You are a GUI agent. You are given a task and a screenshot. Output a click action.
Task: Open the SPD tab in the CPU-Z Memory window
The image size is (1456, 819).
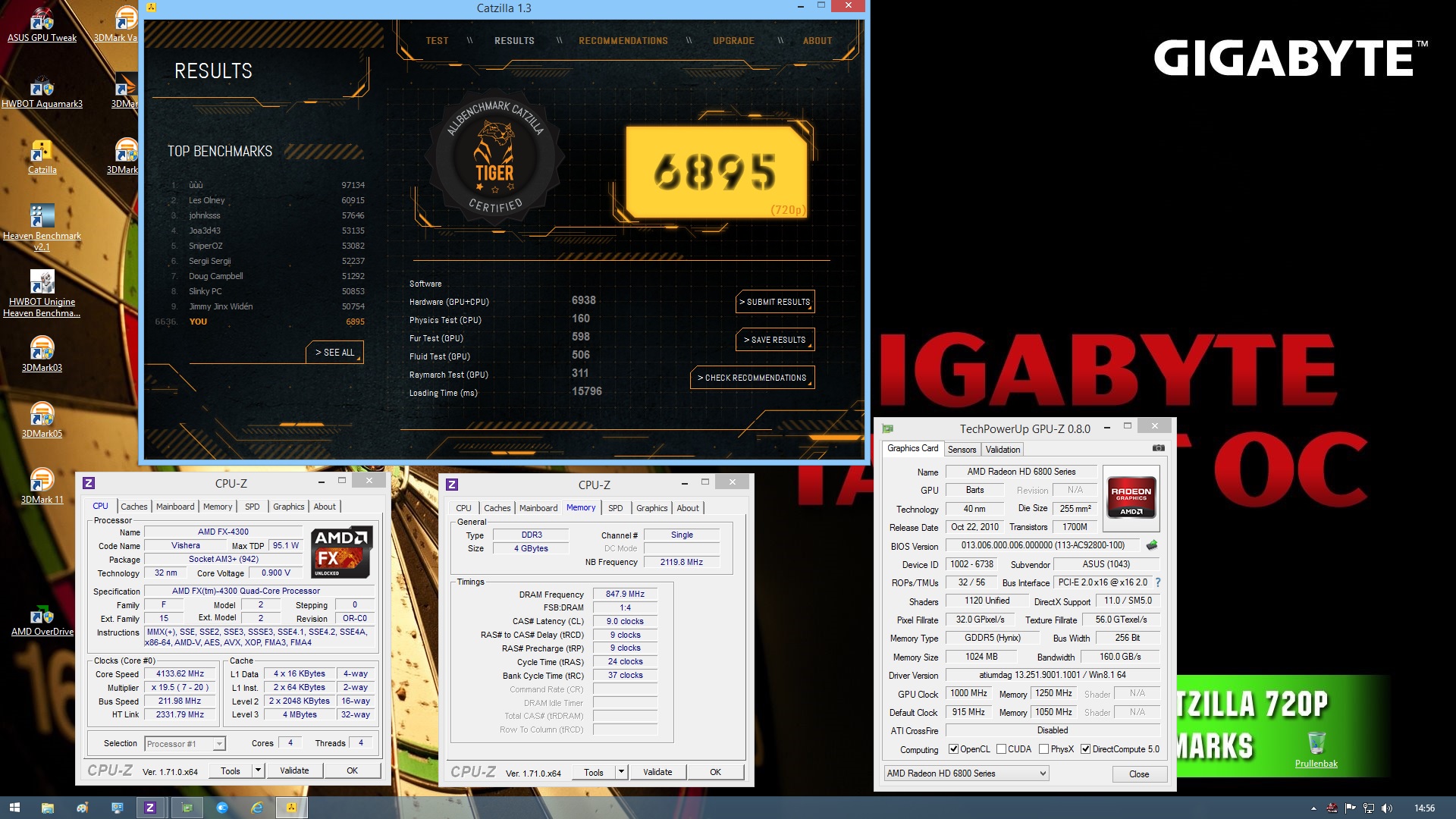coord(616,508)
